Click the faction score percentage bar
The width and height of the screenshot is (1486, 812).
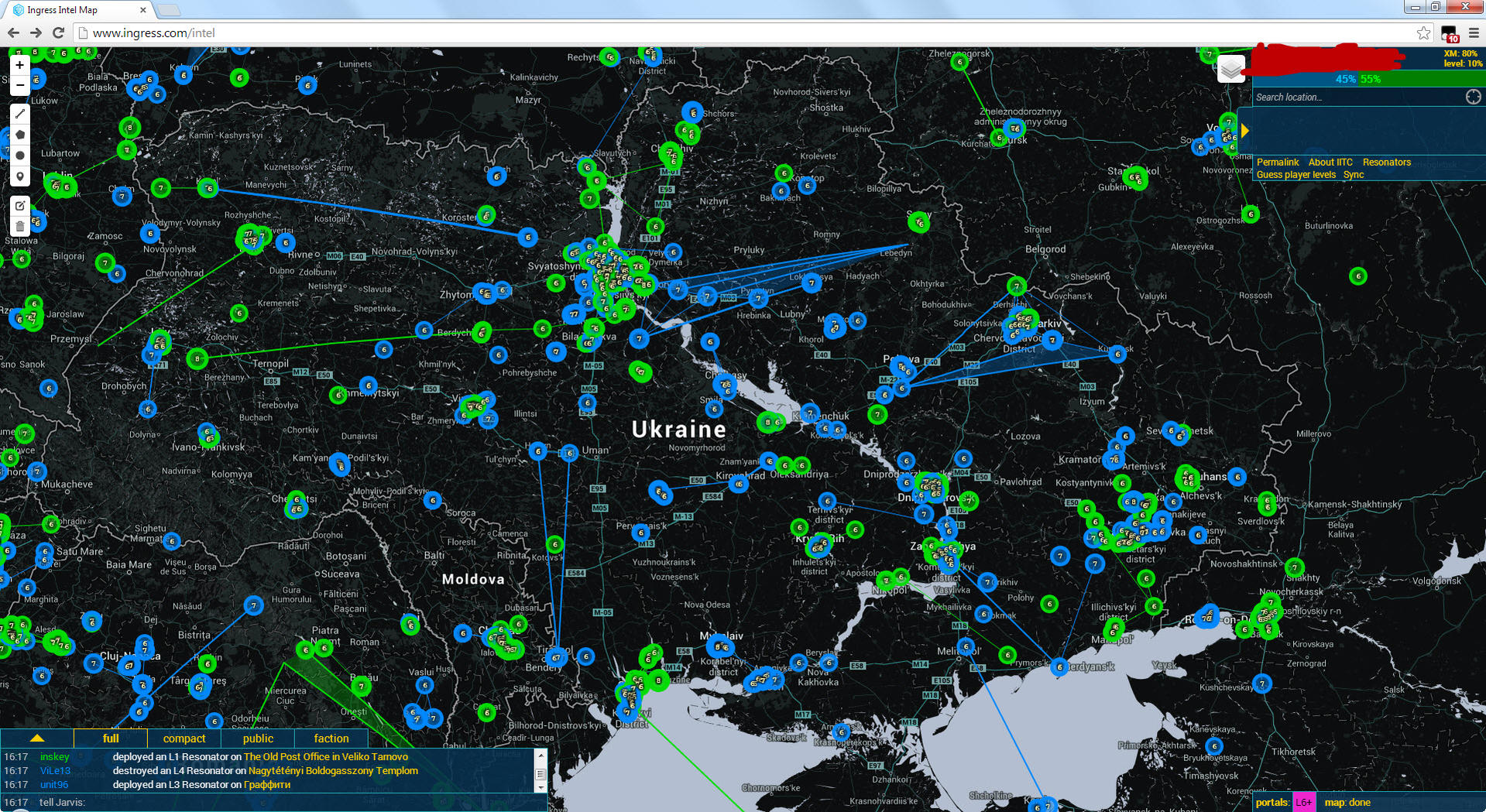(x=1368, y=79)
